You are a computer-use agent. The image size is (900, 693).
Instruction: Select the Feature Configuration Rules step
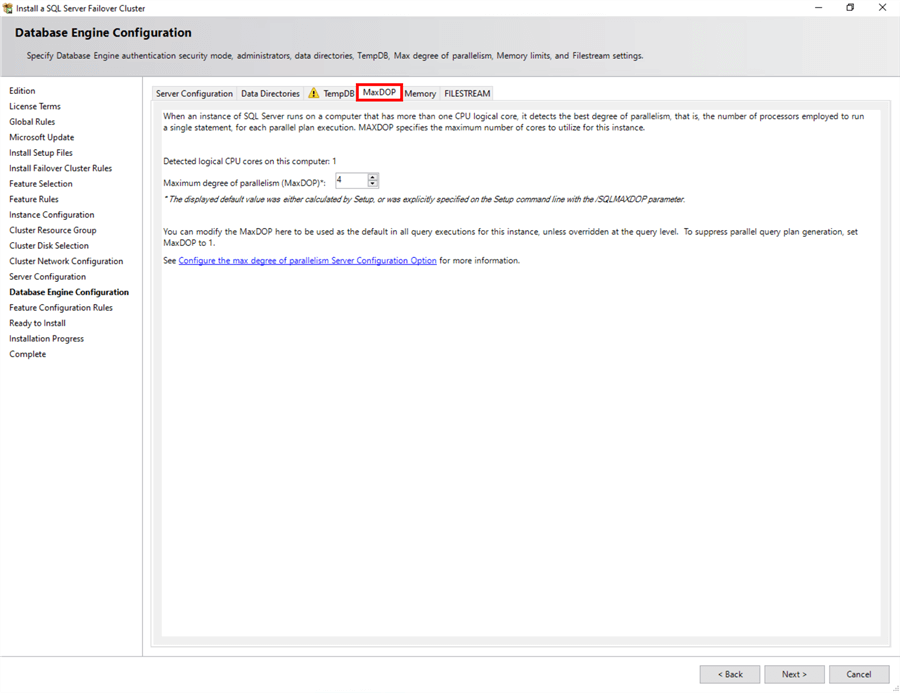pyautogui.click(x=61, y=308)
